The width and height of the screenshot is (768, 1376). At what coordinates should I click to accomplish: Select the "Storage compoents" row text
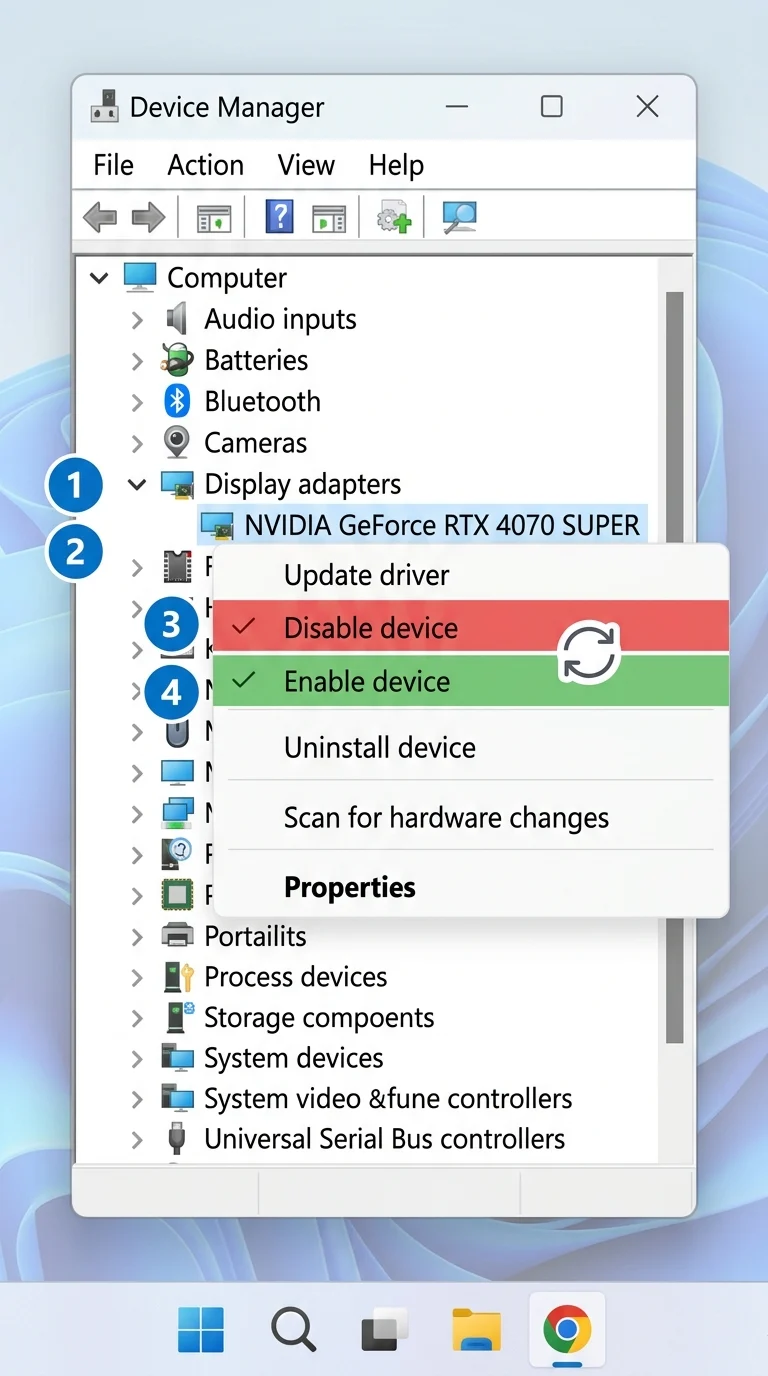pos(319,1017)
